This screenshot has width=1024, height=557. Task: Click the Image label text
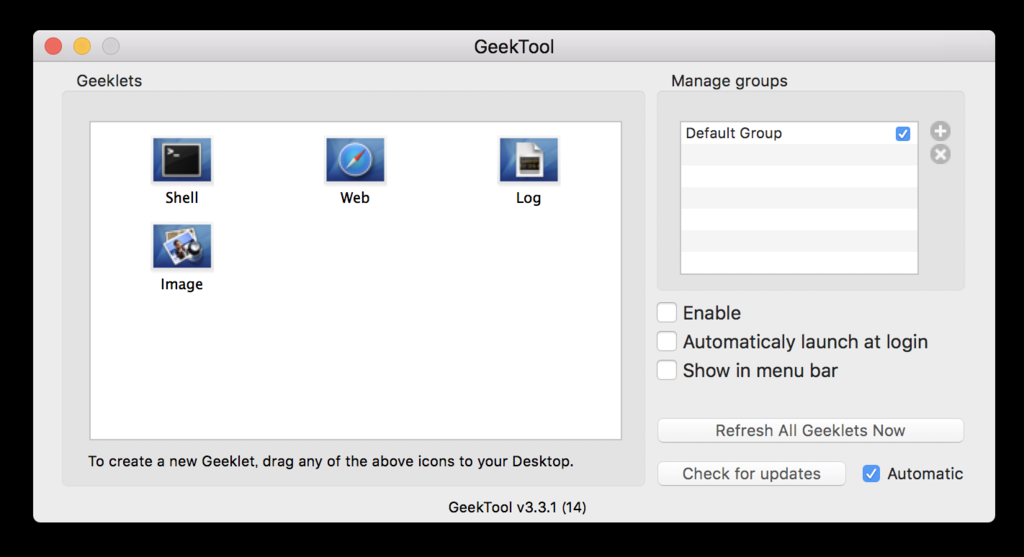[182, 285]
